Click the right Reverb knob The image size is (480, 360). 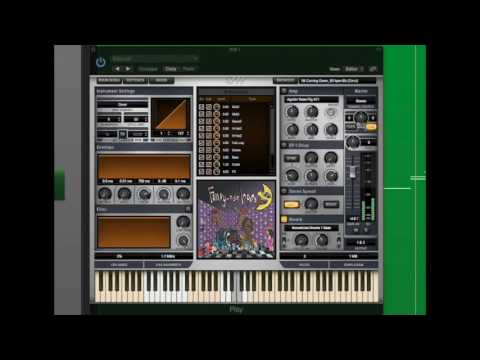(321, 240)
